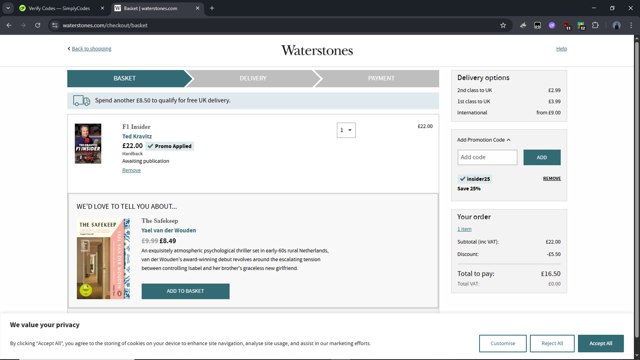
Task: Click the 'Awaiting publication' status text
Action: (x=145, y=161)
